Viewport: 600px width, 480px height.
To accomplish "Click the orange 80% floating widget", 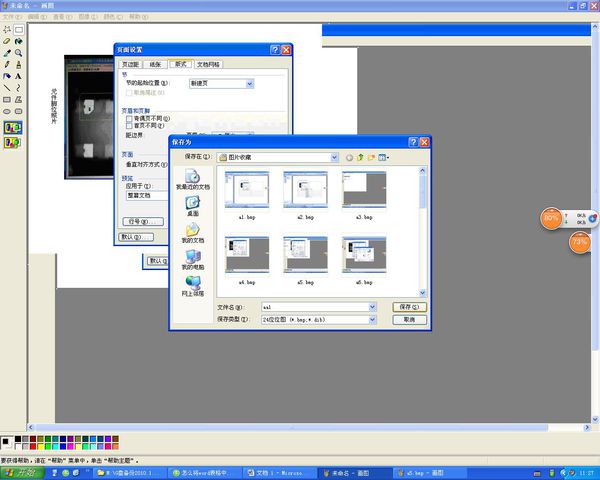I will 551,218.
